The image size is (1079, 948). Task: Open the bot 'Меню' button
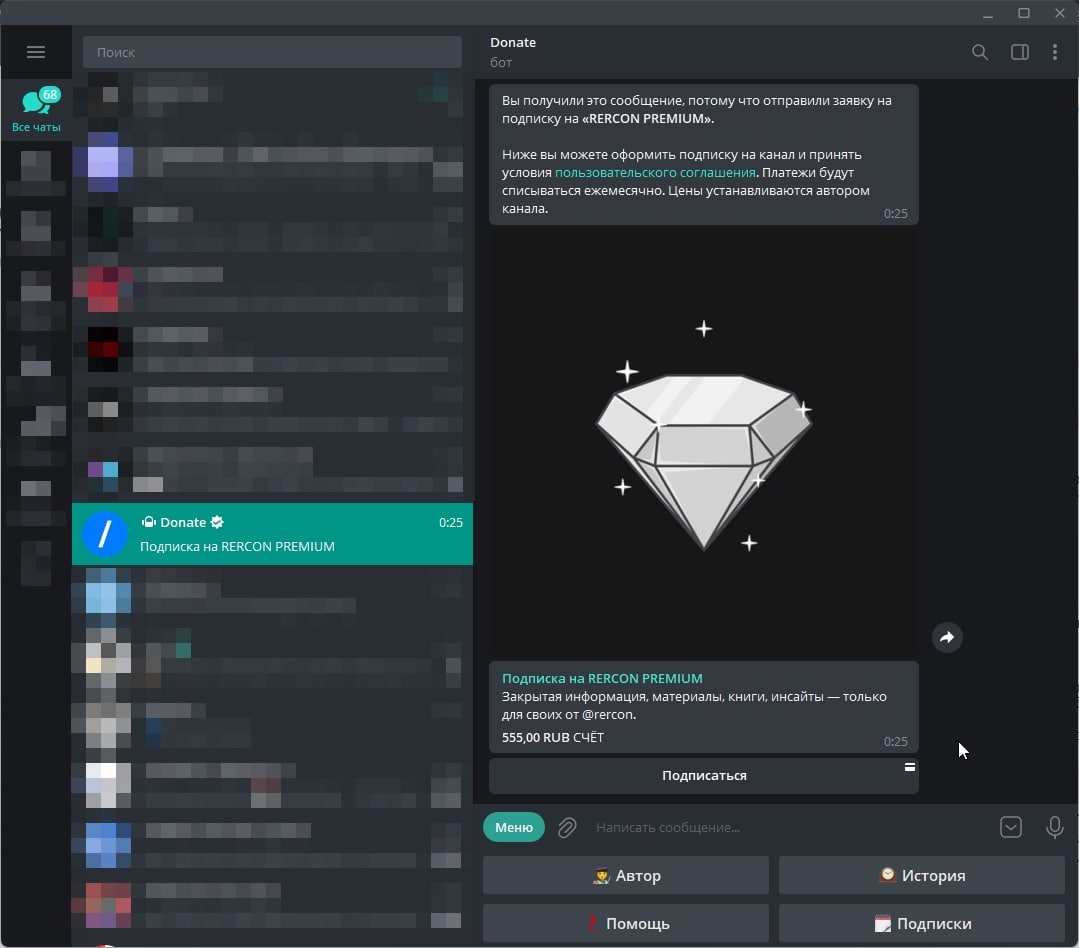click(514, 827)
